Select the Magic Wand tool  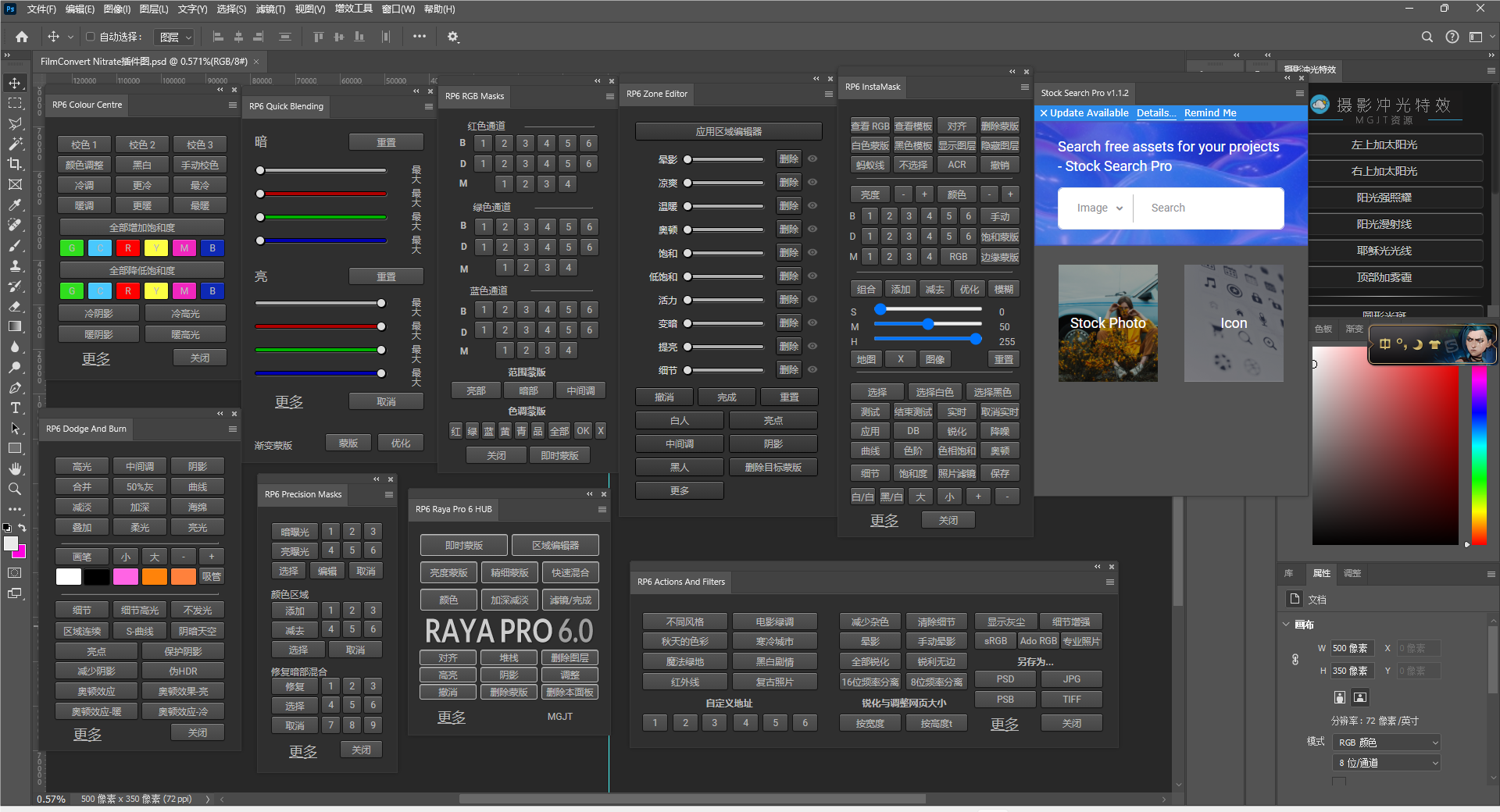[x=15, y=144]
